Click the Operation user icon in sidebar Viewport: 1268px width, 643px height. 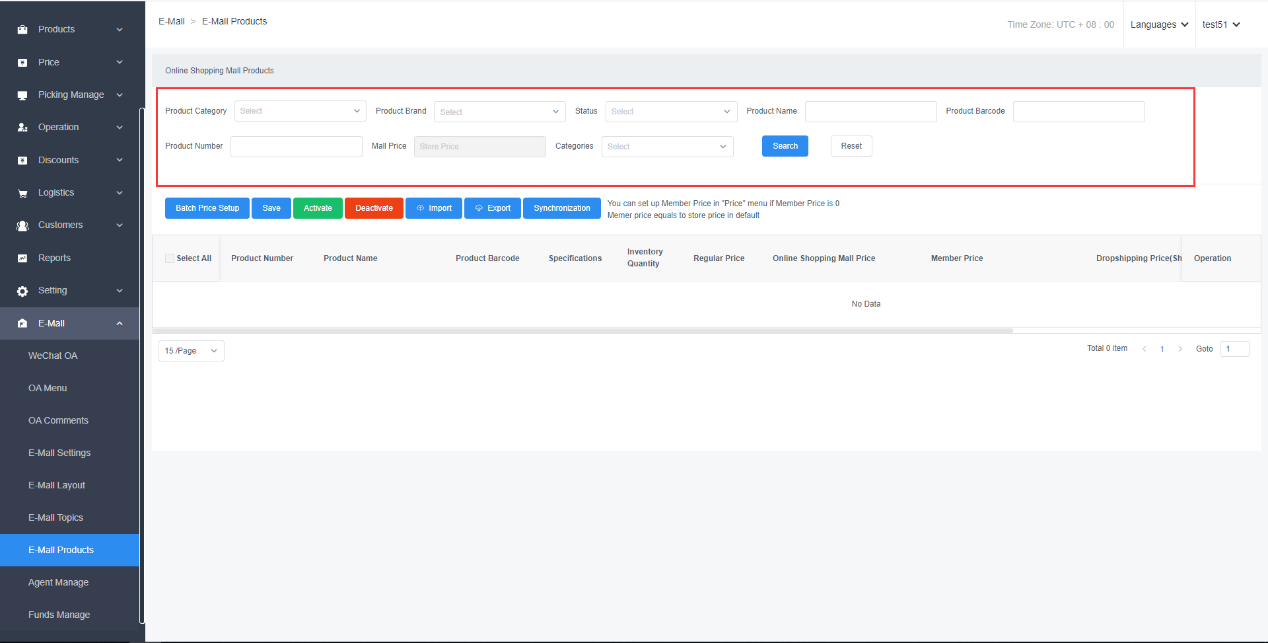pyautogui.click(x=22, y=128)
